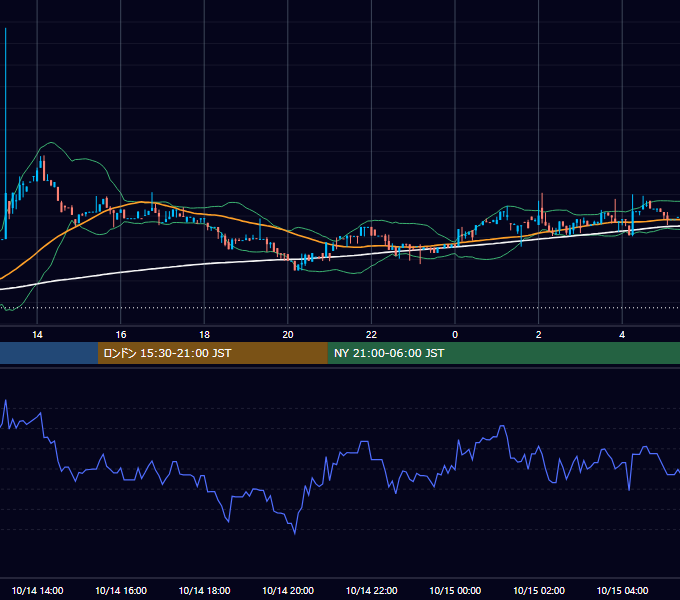Click the 10/15 04:00 time label

(622, 590)
